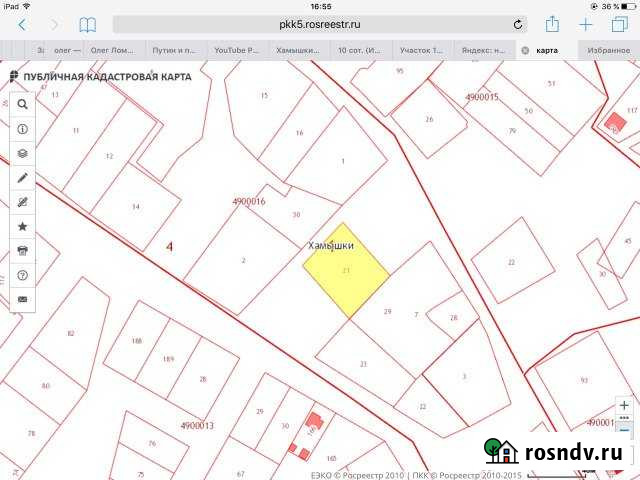Open Safari bookmarks book icon

tap(88, 24)
